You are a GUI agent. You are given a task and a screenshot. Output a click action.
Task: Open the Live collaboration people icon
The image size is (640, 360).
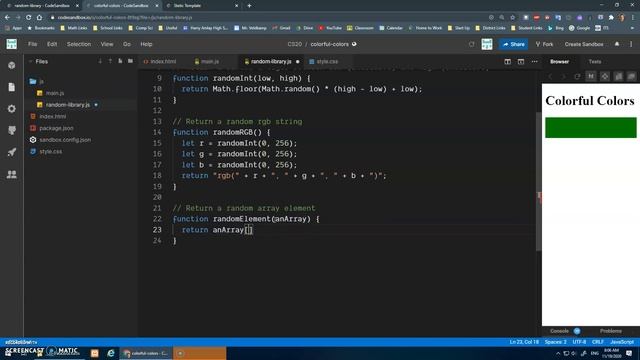[11, 174]
